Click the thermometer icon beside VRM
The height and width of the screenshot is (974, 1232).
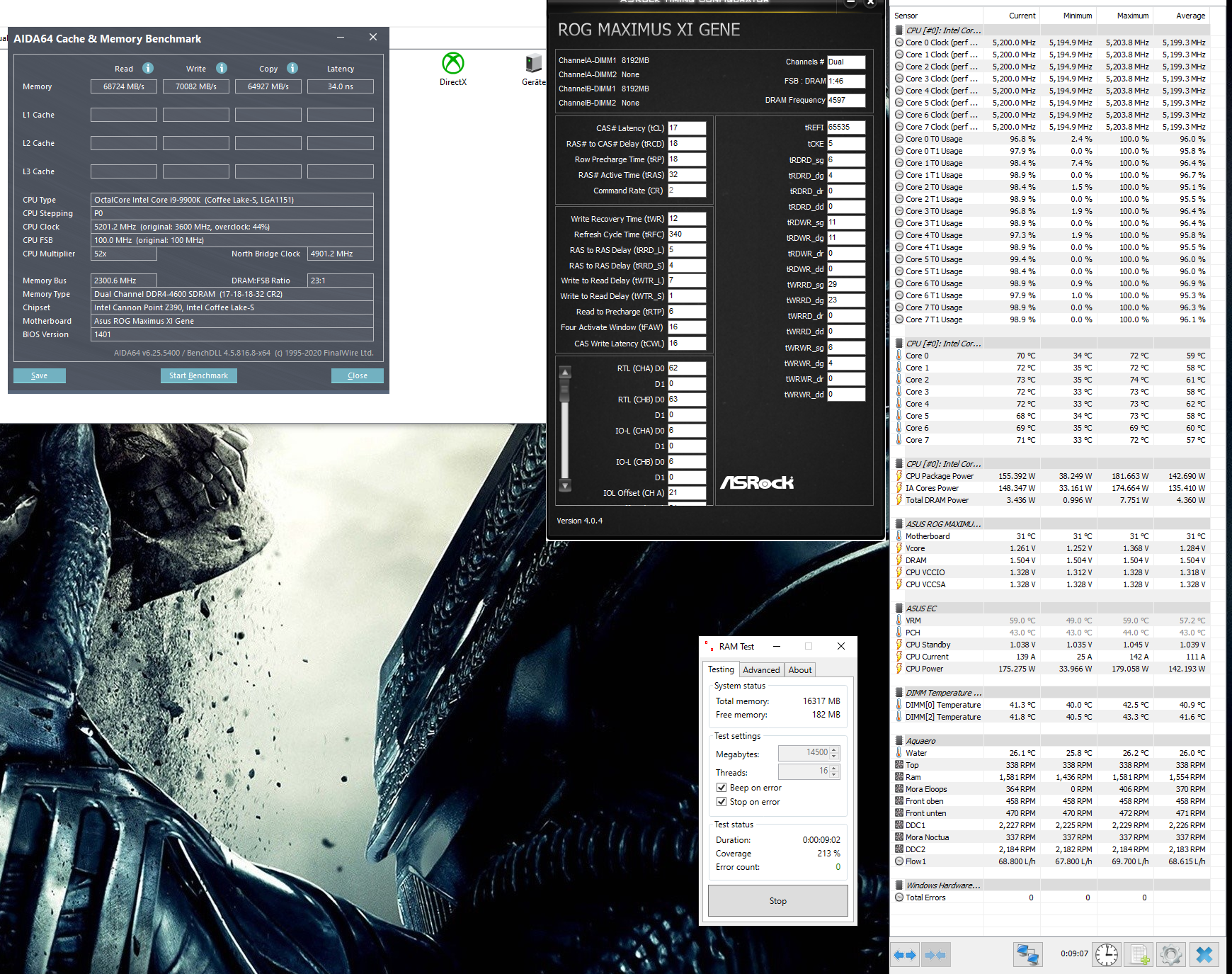[899, 621]
